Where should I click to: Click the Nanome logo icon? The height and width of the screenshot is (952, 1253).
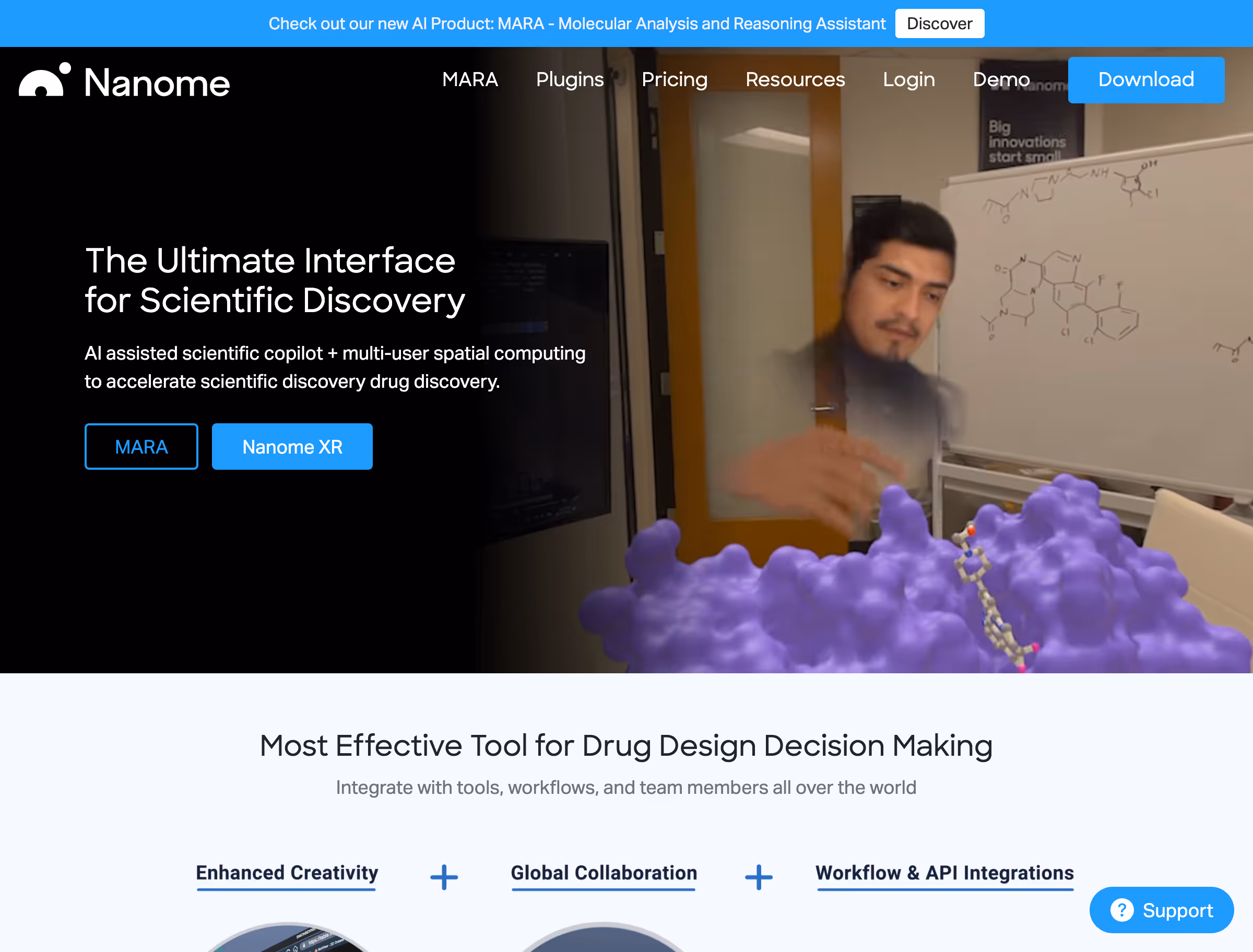pos(44,80)
